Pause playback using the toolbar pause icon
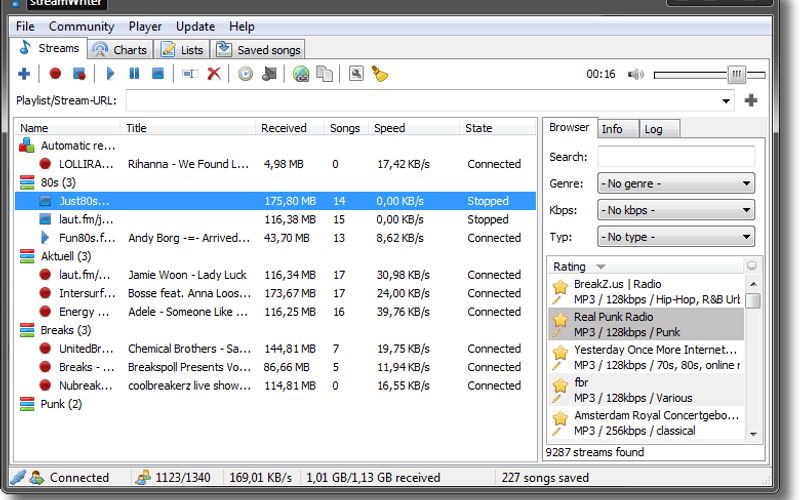Screen dimensions: 800x500 click(134, 74)
